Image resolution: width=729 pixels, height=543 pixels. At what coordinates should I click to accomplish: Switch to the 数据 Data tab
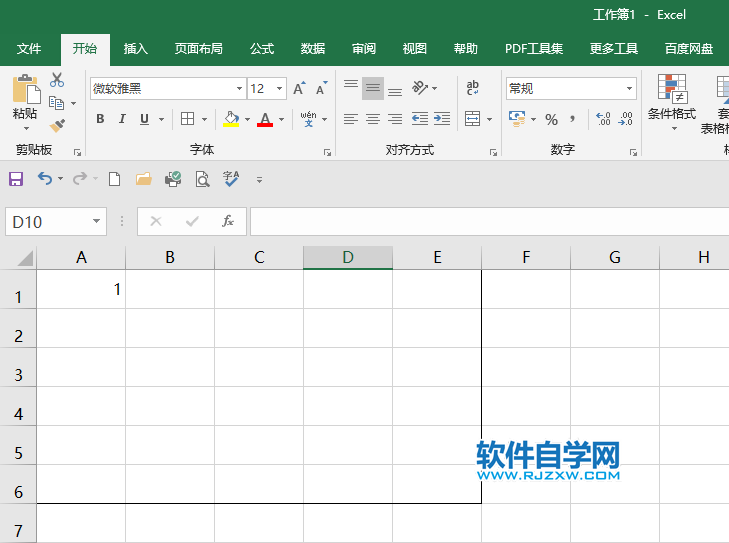click(313, 48)
